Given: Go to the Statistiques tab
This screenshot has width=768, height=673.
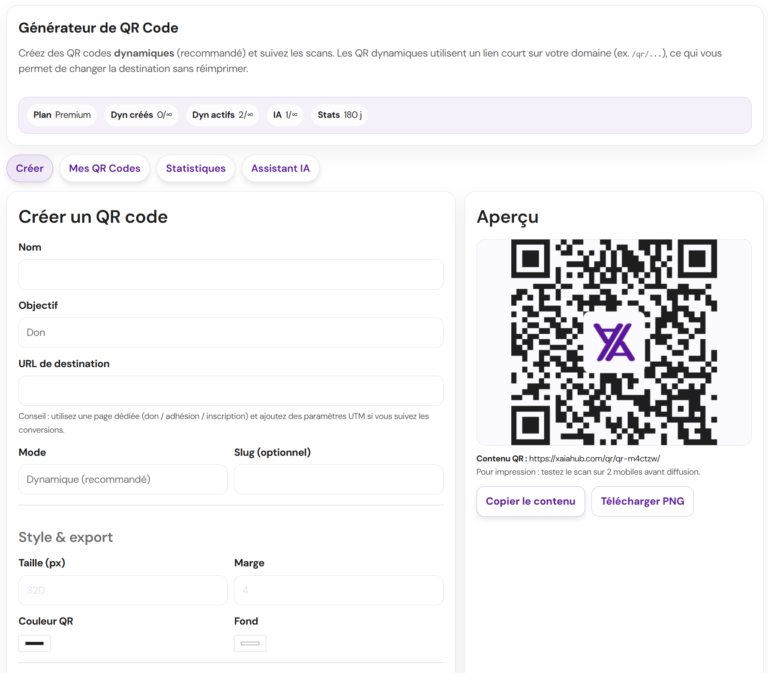Looking at the screenshot, I should coord(196,168).
